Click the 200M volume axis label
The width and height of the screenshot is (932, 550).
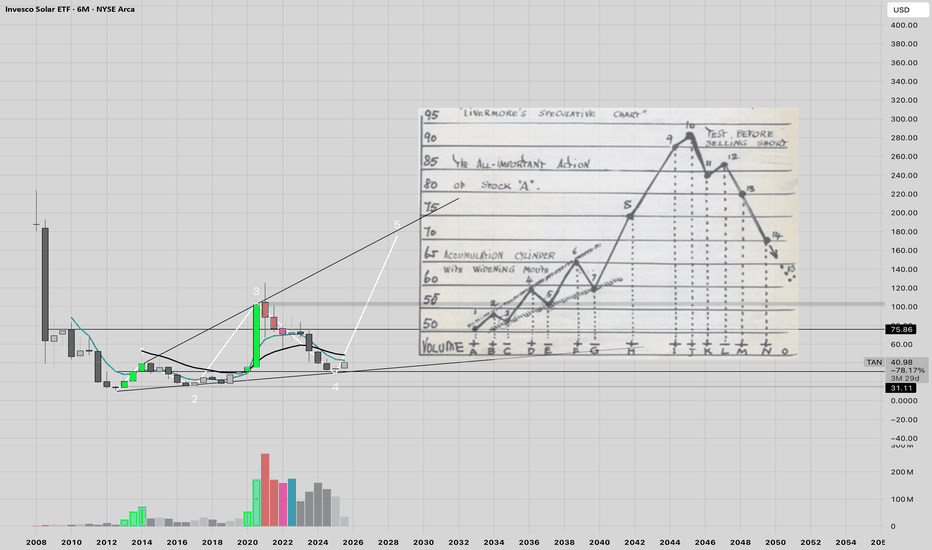click(902, 472)
